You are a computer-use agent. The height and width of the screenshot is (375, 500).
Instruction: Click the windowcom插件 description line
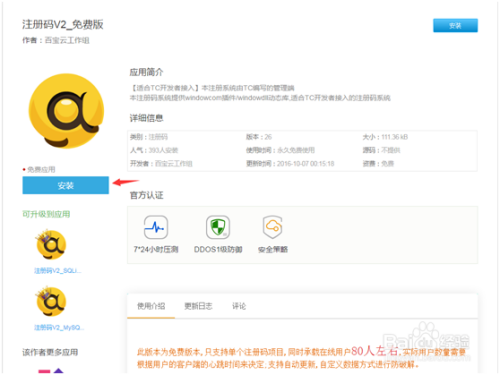[260, 98]
